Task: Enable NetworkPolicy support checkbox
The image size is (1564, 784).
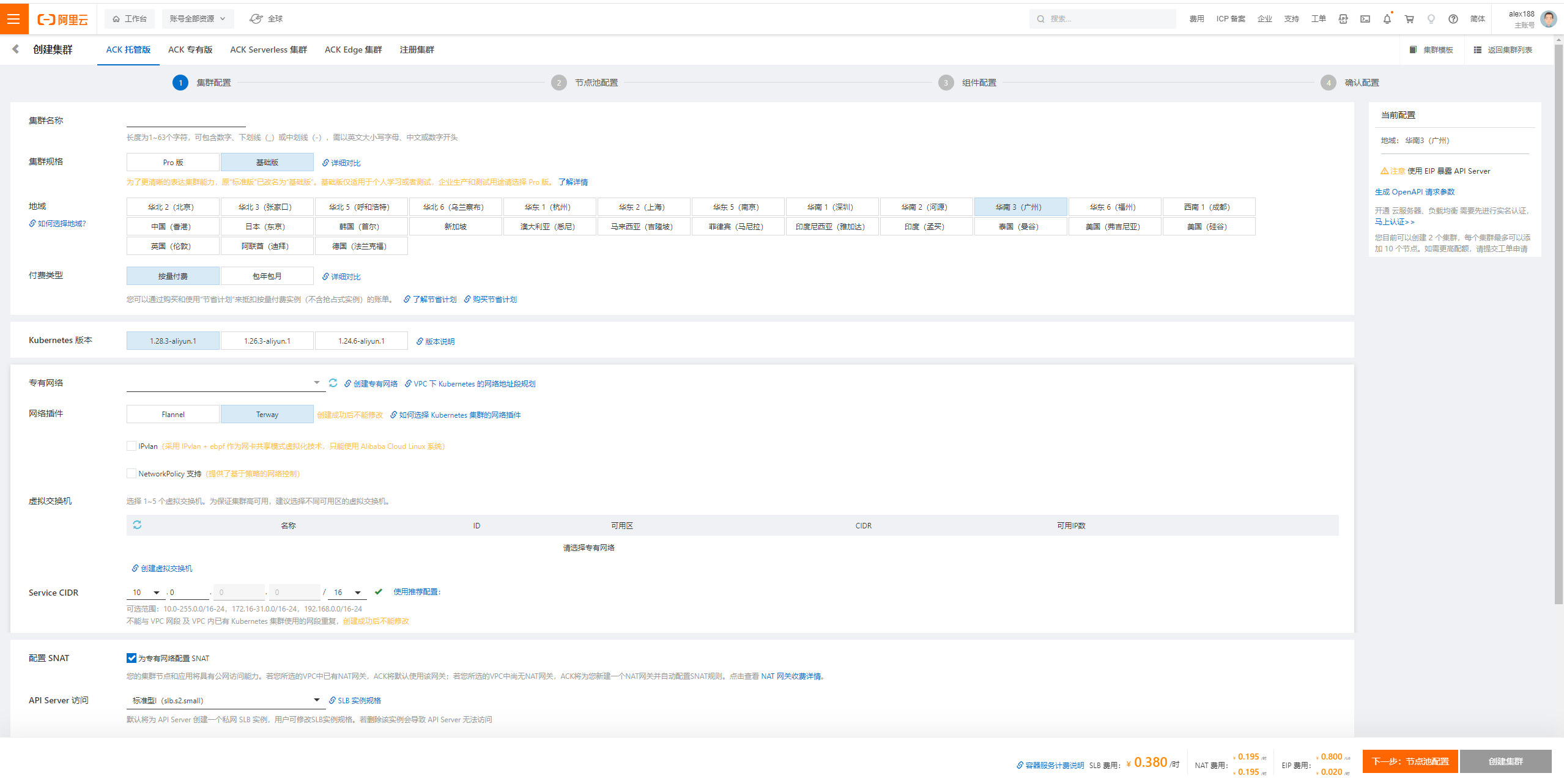Action: point(131,473)
